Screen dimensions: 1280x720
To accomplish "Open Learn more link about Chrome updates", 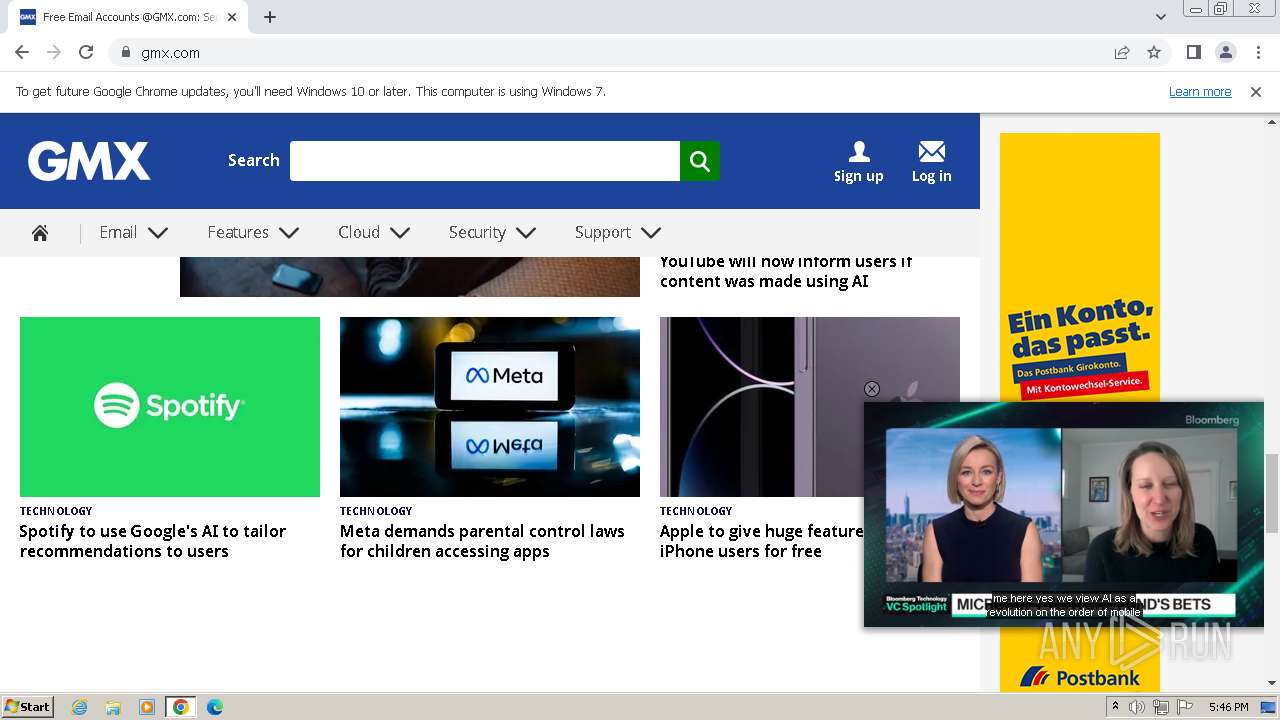I will (x=1200, y=92).
